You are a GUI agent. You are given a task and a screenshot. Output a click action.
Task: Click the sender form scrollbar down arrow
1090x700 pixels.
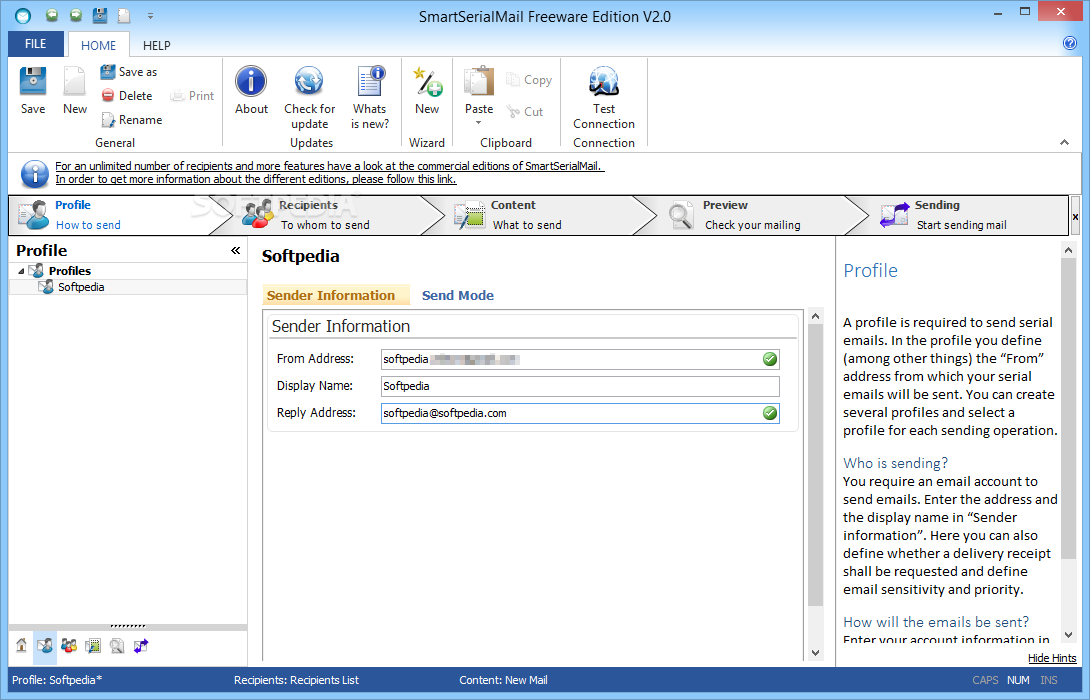click(x=816, y=653)
